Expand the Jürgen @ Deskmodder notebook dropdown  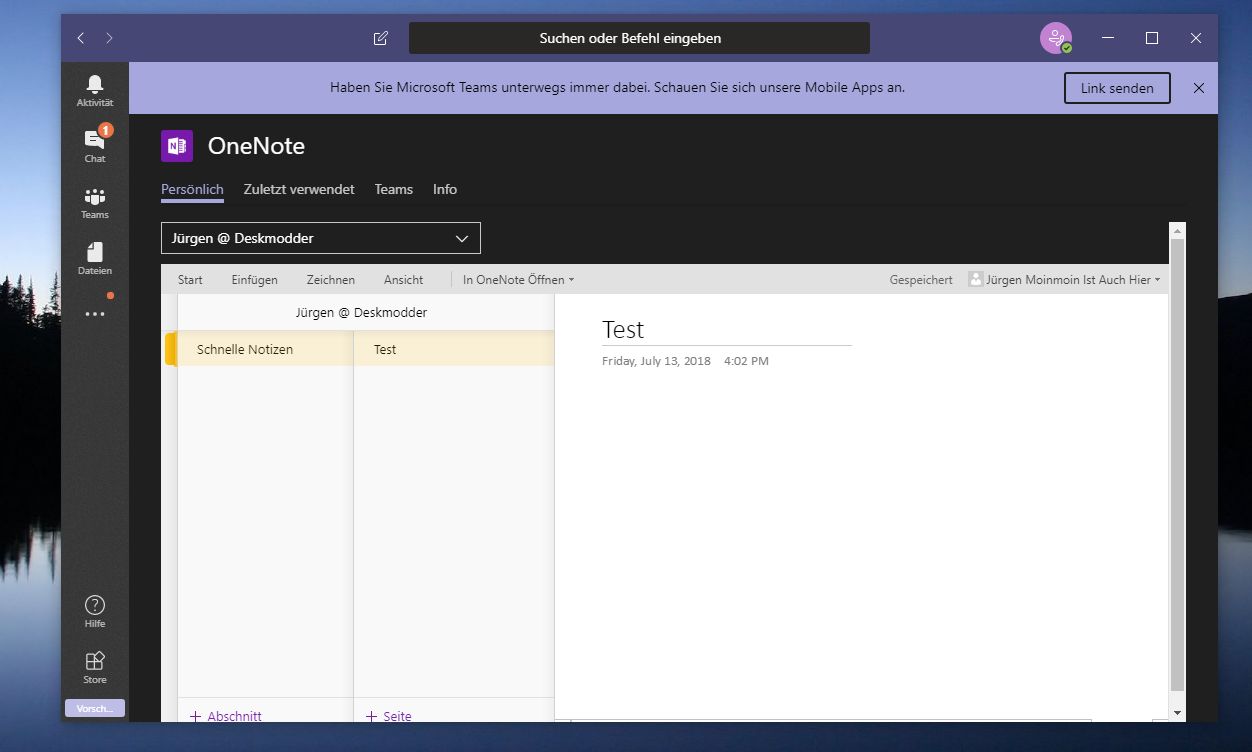[321, 238]
